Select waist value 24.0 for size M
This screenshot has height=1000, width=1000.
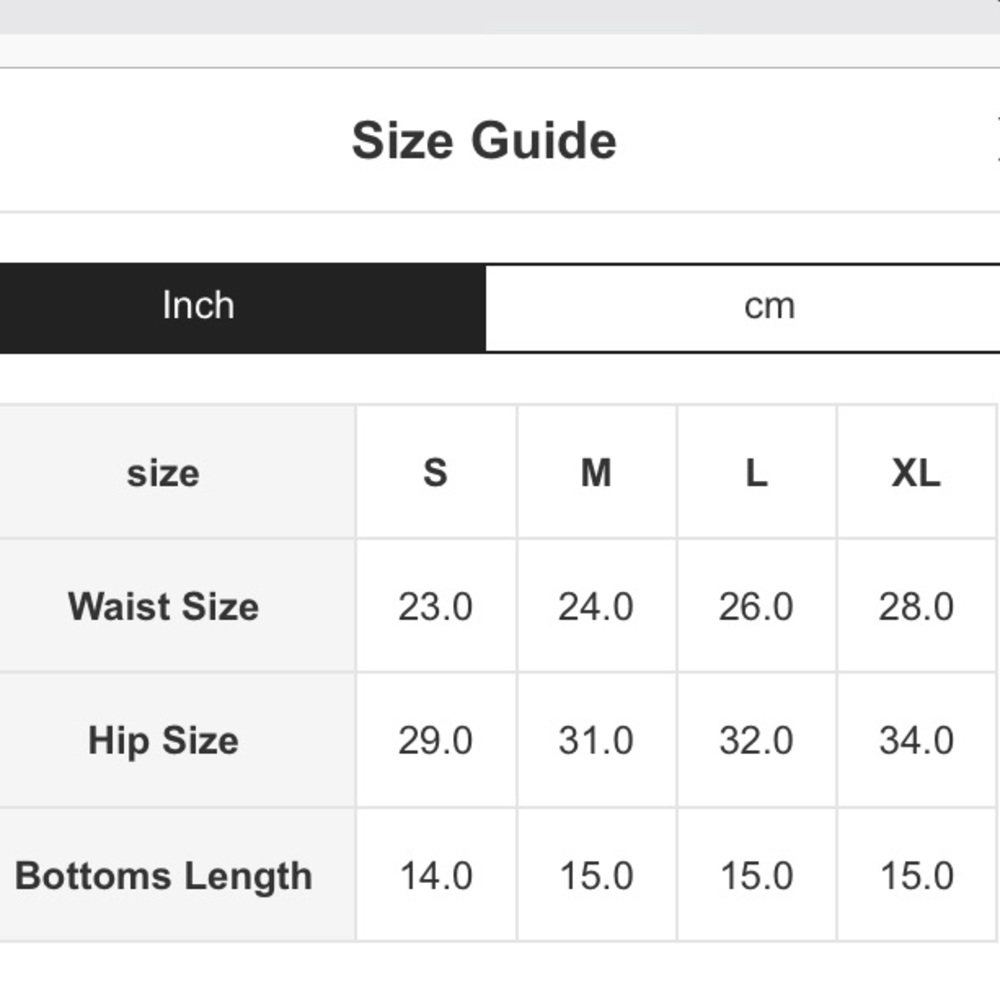point(596,606)
